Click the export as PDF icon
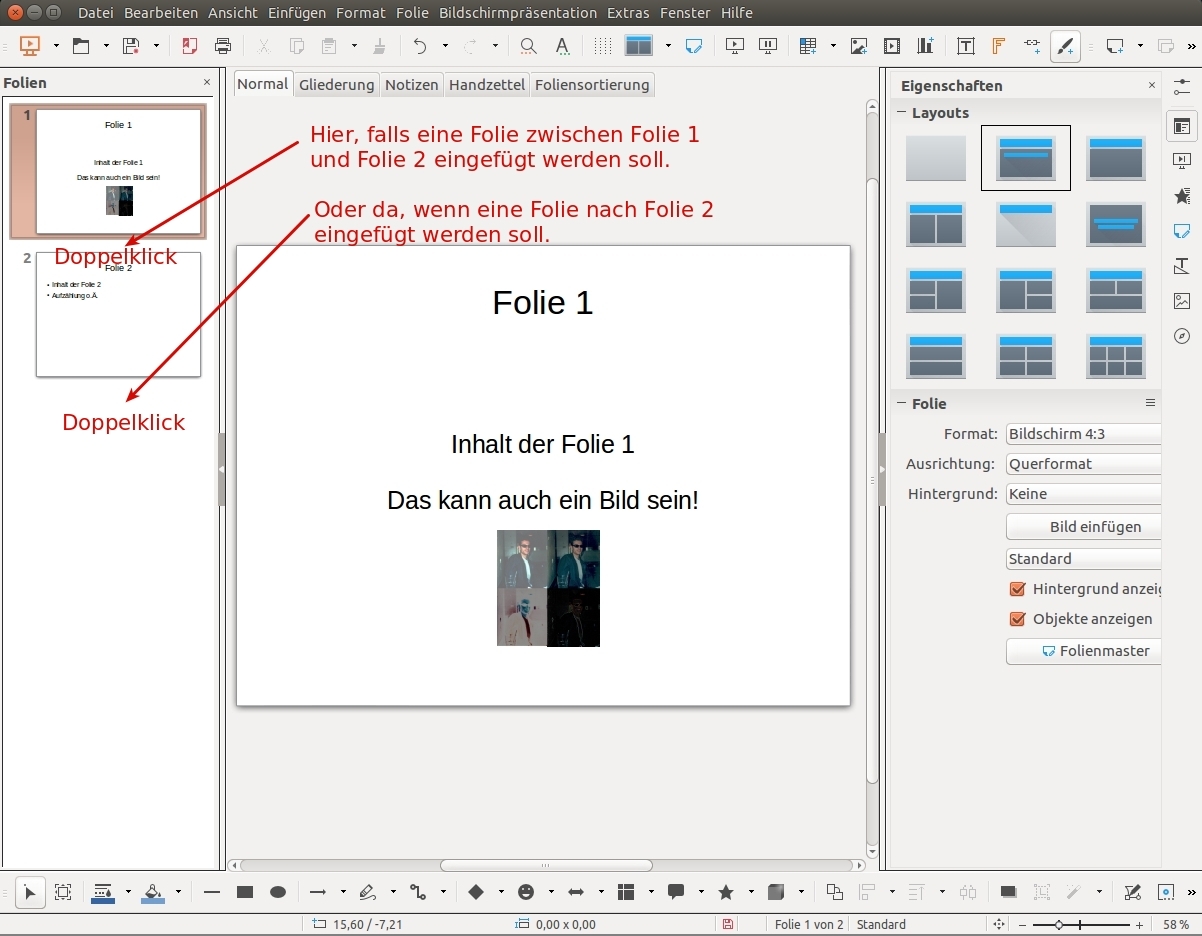 coord(190,46)
